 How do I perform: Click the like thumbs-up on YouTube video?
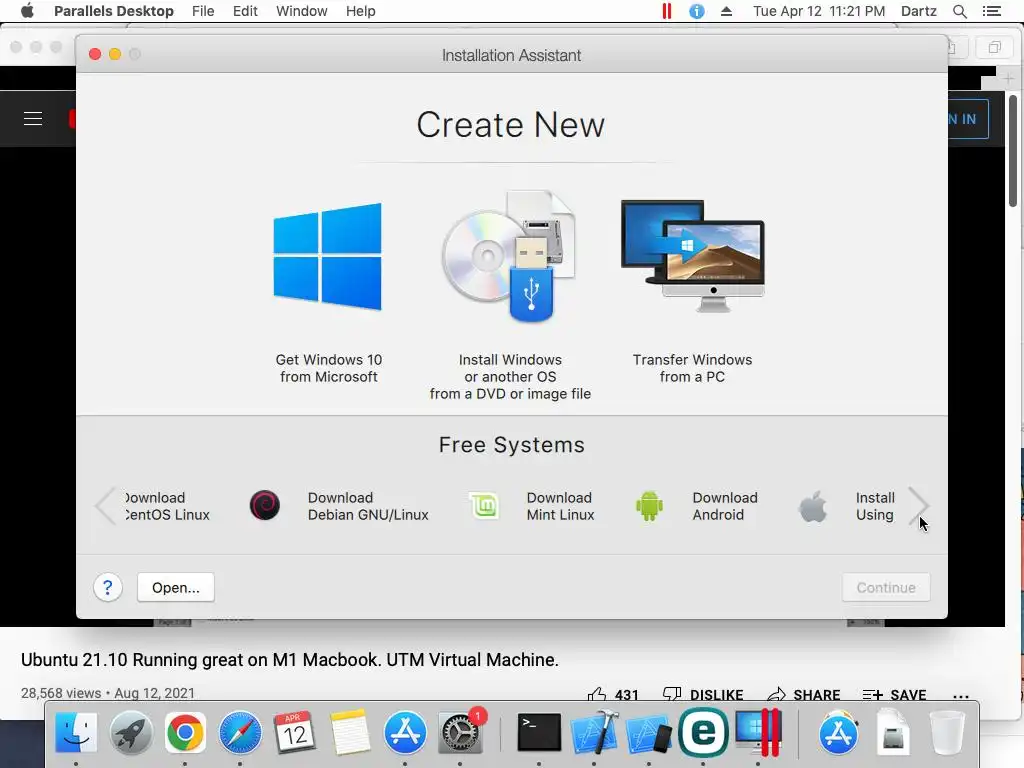coord(597,694)
